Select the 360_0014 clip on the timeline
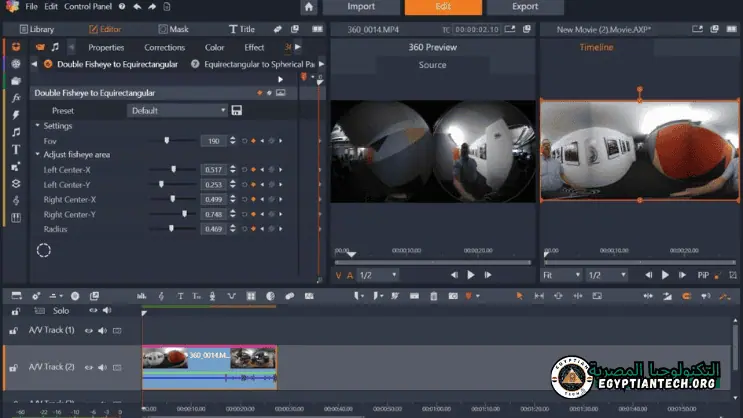The width and height of the screenshot is (743, 418). pyautogui.click(x=209, y=367)
